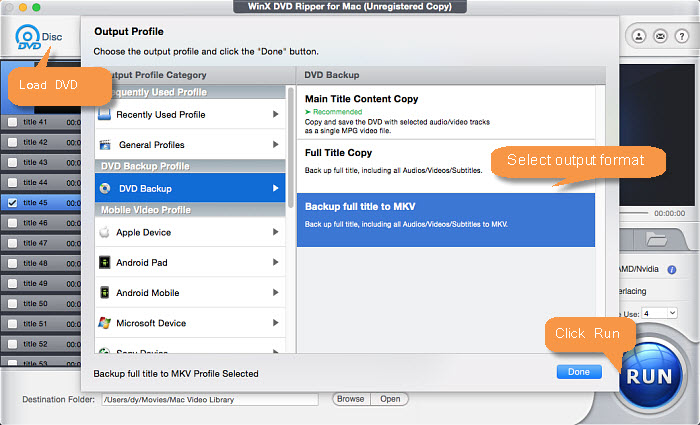This screenshot has height=425, width=700.
Task: Click the Microsoft Device Windows icon
Action: coord(104,323)
